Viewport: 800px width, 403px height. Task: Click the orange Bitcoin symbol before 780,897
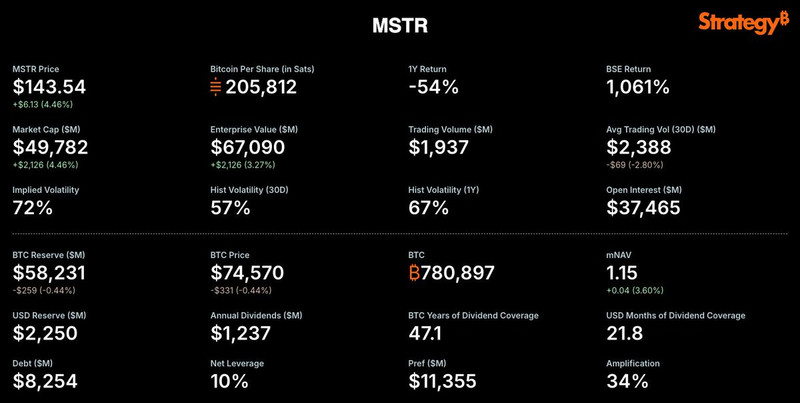416,273
